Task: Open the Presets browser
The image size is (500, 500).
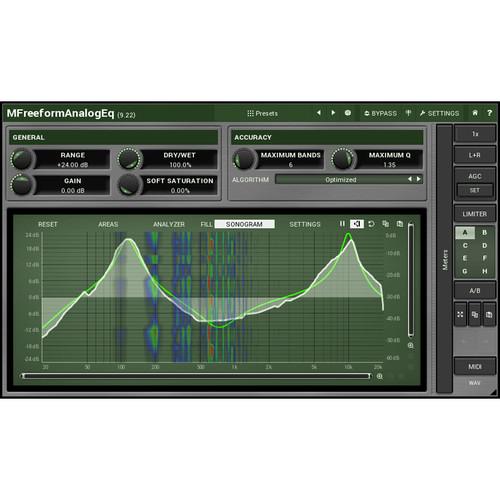Action: 262,113
